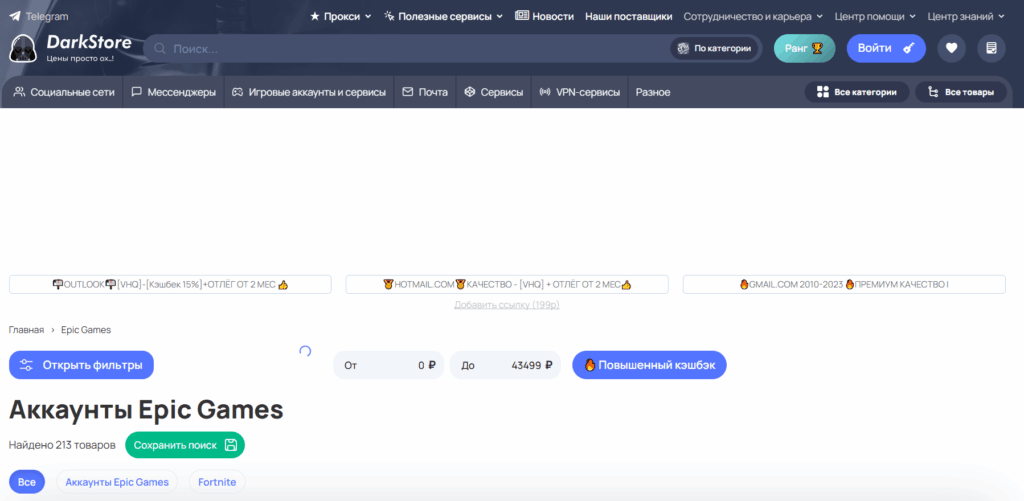Image resolution: width=1024 pixels, height=501 pixels.
Task: Open the Мессенджеры category
Action: pyautogui.click(x=174, y=93)
